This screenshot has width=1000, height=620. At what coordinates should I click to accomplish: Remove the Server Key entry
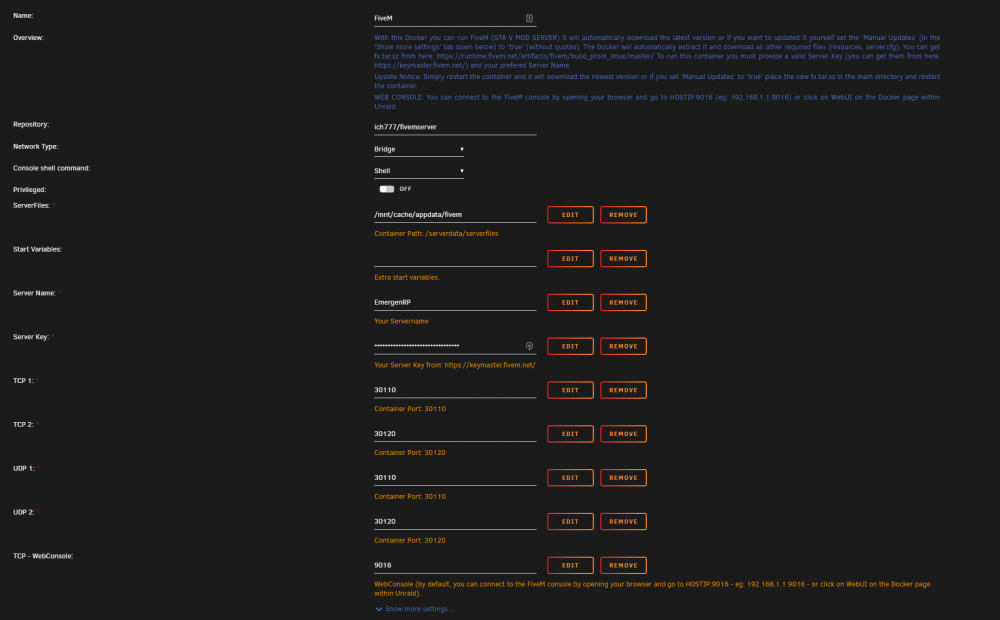click(623, 346)
